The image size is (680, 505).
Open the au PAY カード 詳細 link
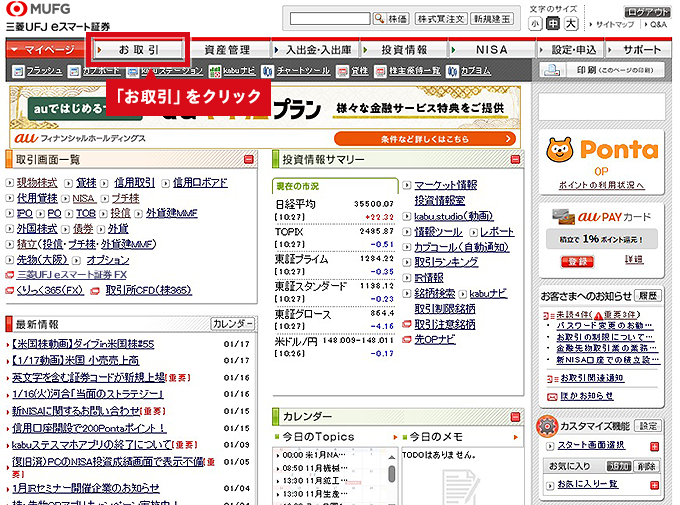[634, 260]
